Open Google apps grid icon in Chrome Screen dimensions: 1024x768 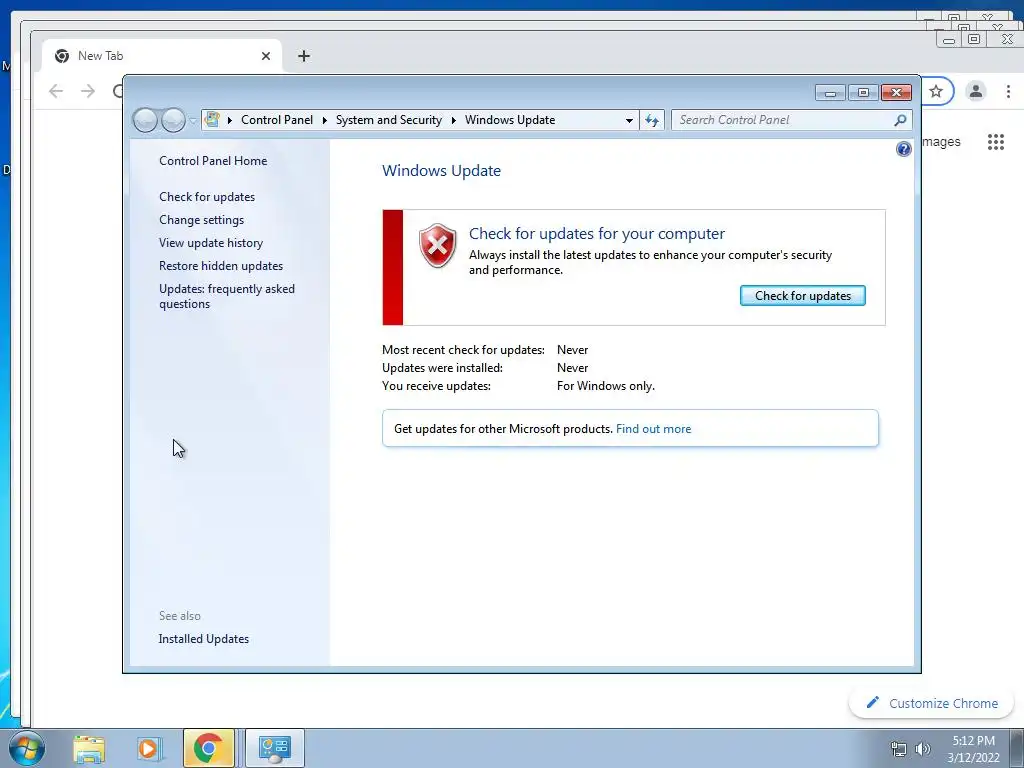pos(995,142)
